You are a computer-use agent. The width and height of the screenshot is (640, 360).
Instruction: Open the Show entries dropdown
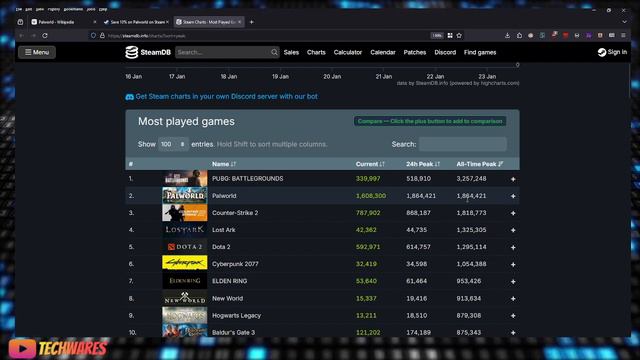click(173, 144)
